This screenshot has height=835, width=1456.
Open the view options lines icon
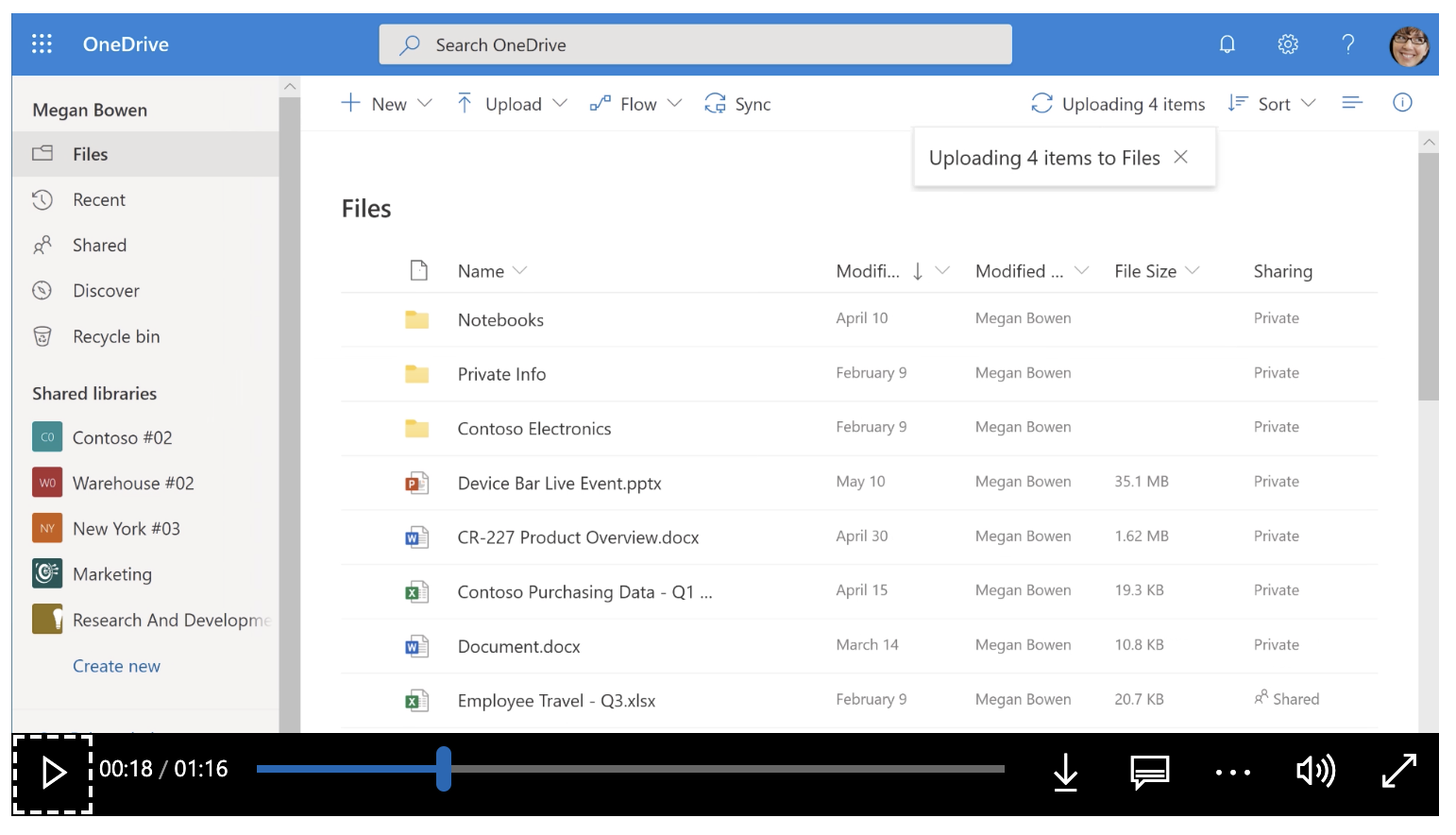point(1352,102)
